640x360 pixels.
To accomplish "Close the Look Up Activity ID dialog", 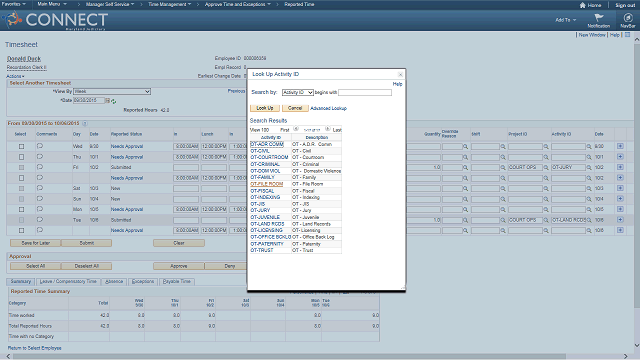I will [400, 74].
